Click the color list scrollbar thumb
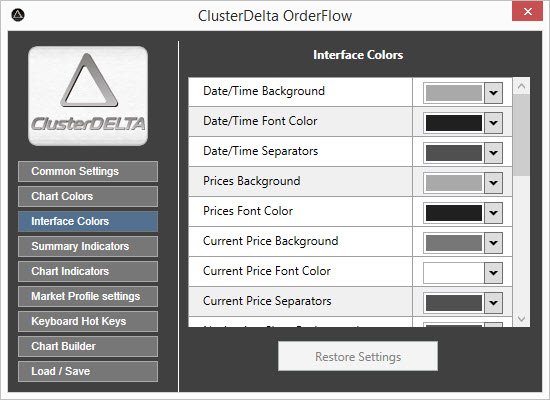Image resolution: width=550 pixels, height=400 pixels. (521, 135)
